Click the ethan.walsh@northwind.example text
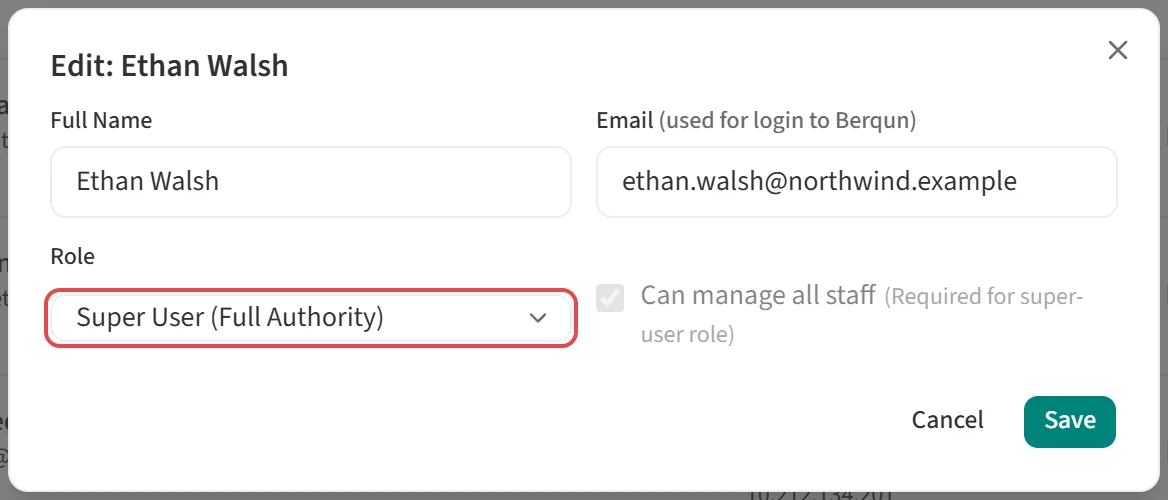 819,181
